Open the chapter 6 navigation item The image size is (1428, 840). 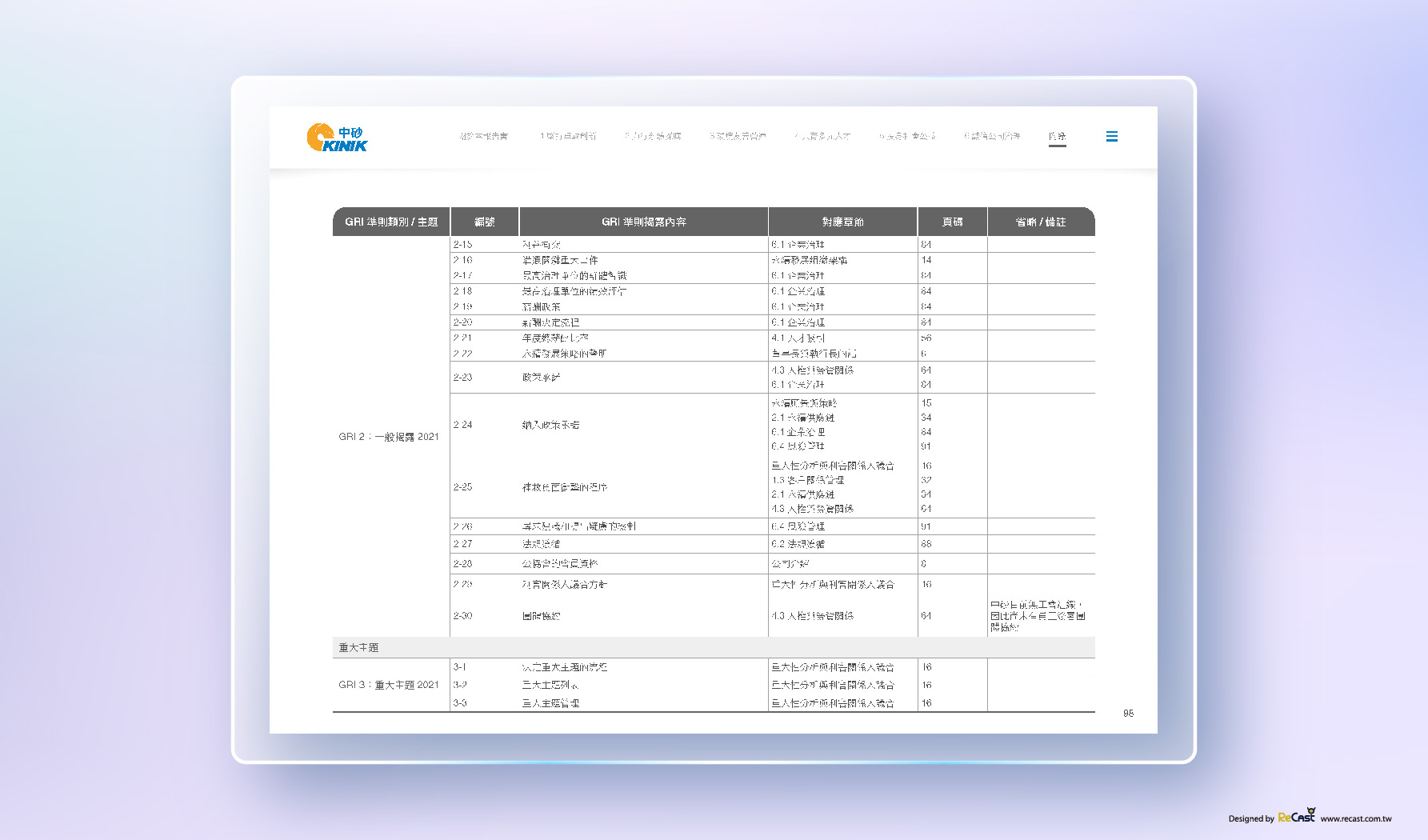click(991, 136)
